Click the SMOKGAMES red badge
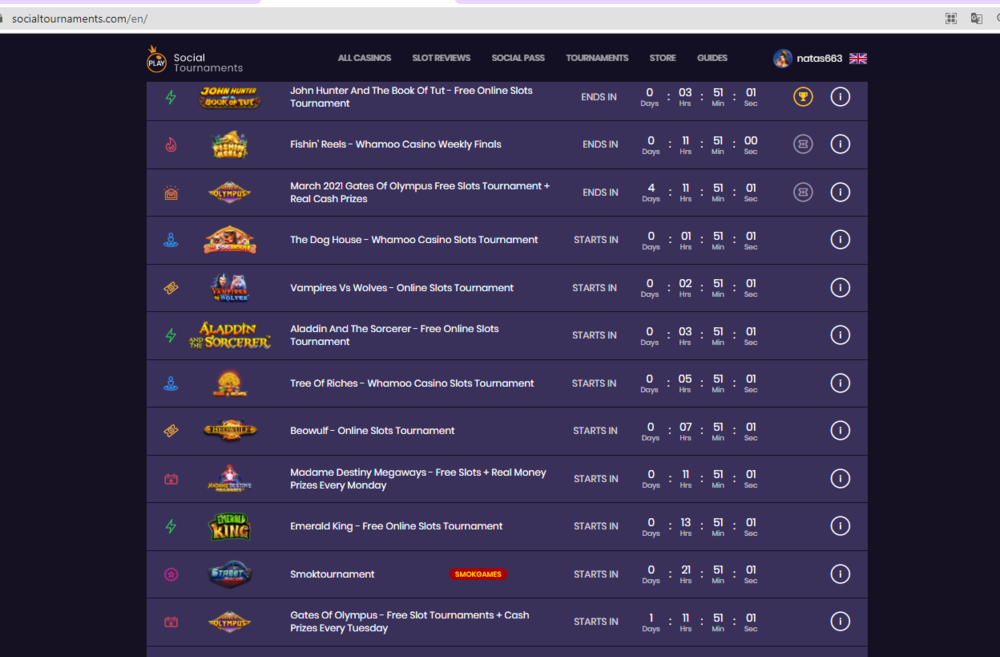1000x657 pixels. [478, 574]
